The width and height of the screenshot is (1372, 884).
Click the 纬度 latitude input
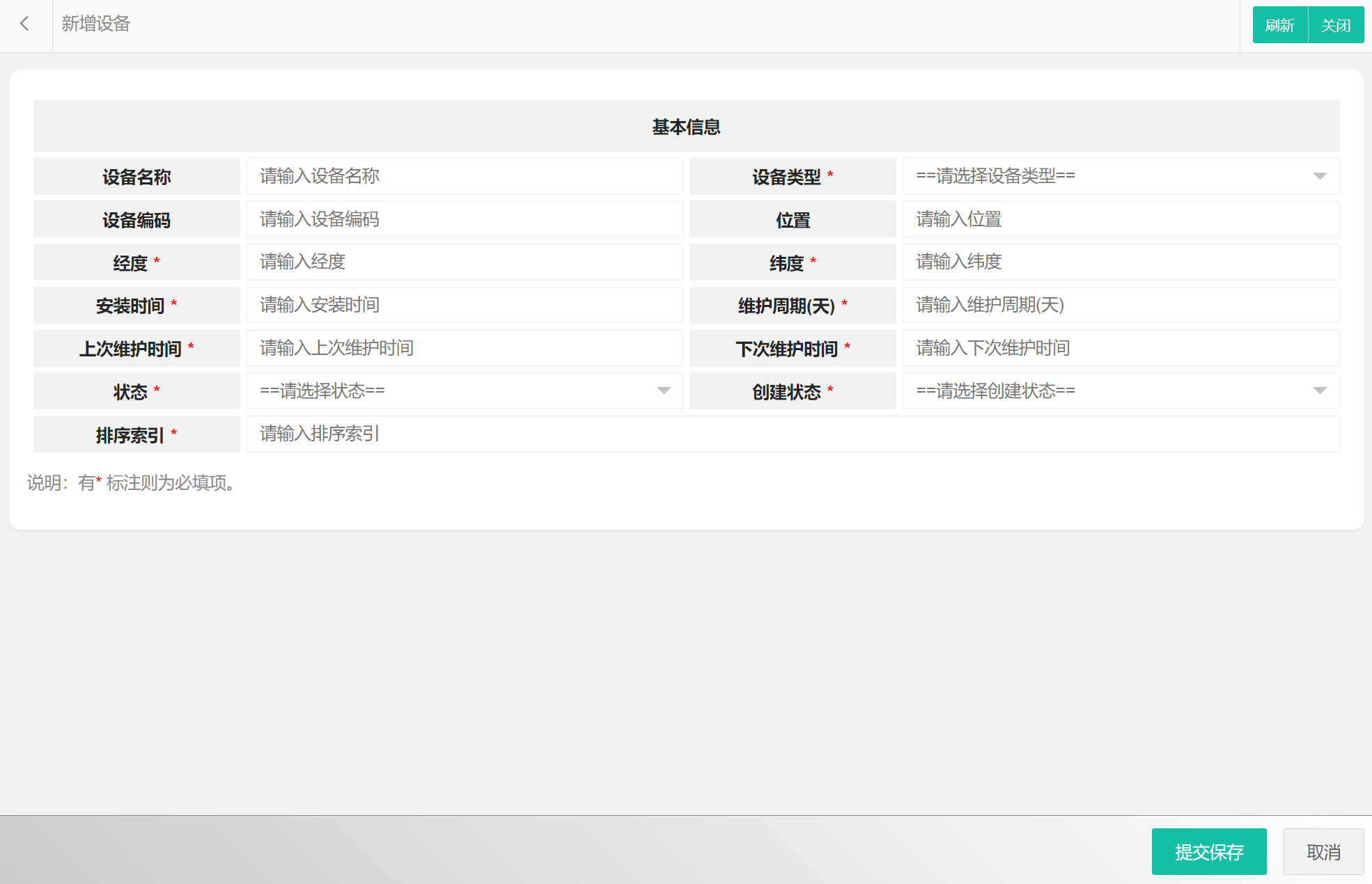pyautogui.click(x=1120, y=262)
